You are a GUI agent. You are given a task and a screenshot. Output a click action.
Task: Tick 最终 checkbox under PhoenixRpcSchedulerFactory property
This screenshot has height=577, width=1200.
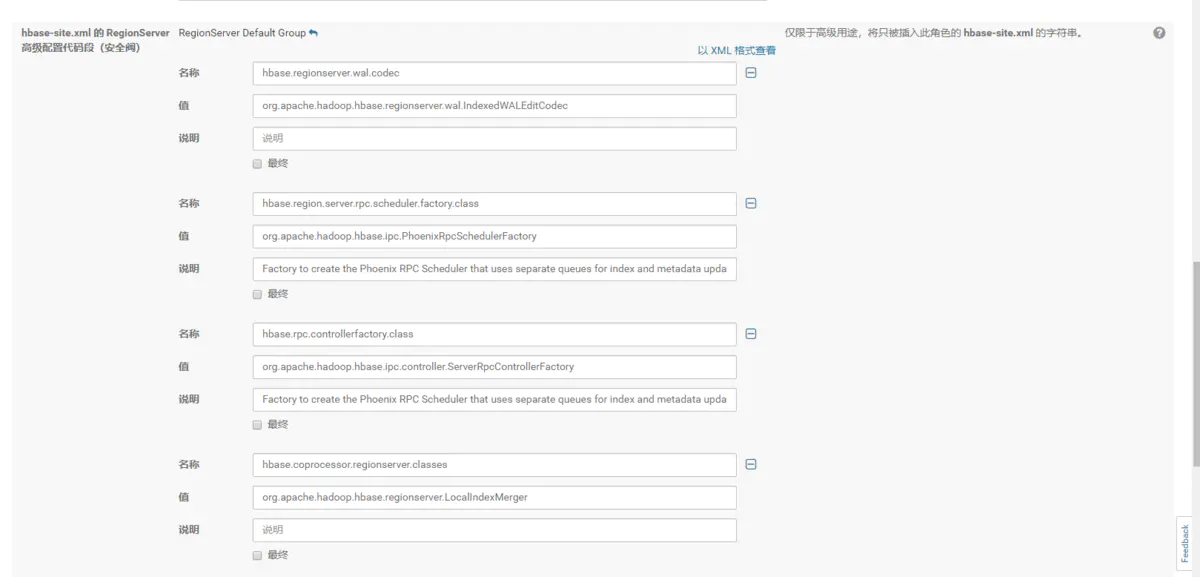click(x=257, y=294)
